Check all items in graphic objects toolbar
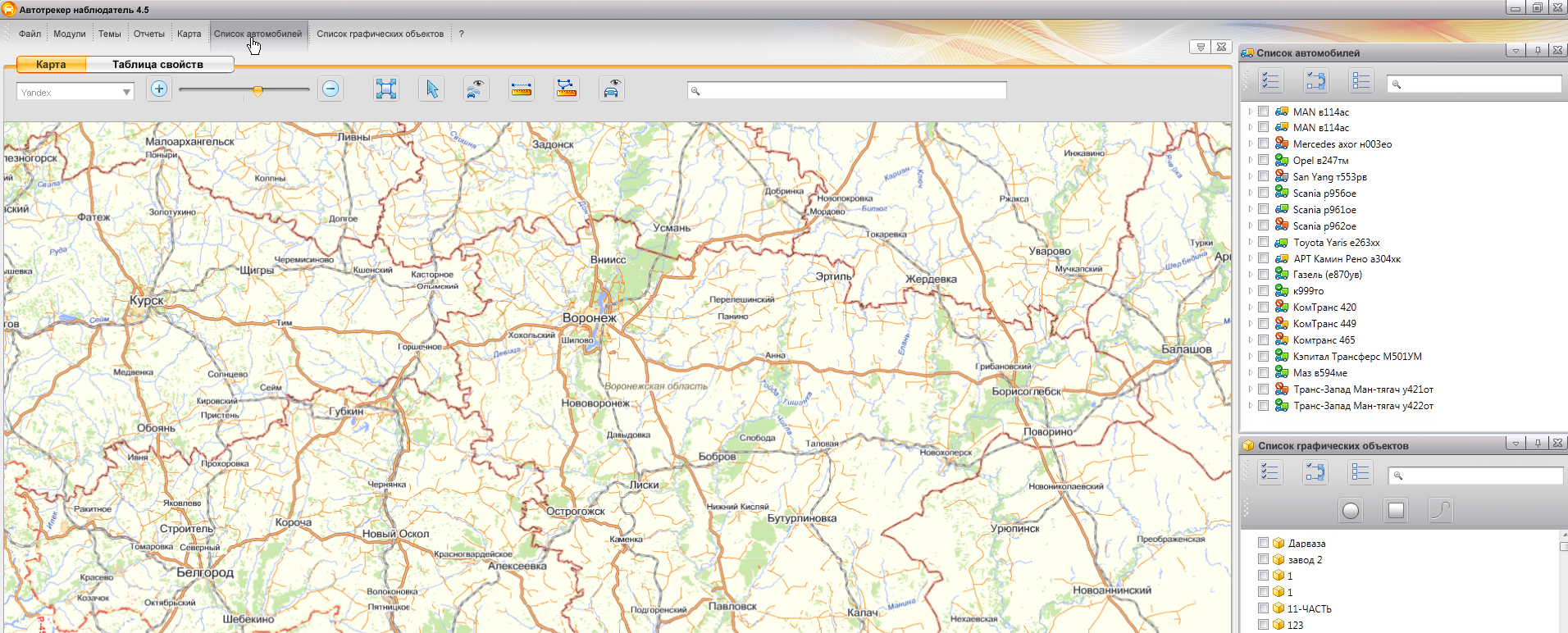Image resolution: width=1568 pixels, height=633 pixels. 1270,472
